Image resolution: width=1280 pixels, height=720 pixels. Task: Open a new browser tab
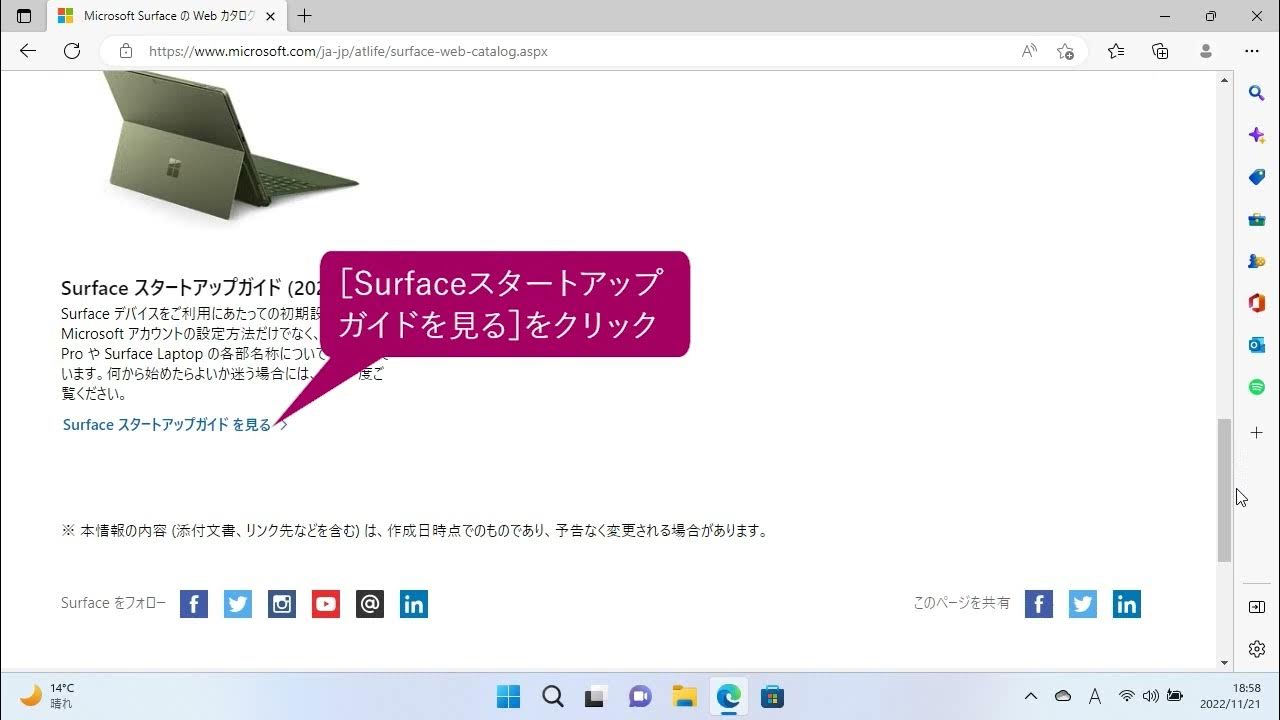point(305,16)
